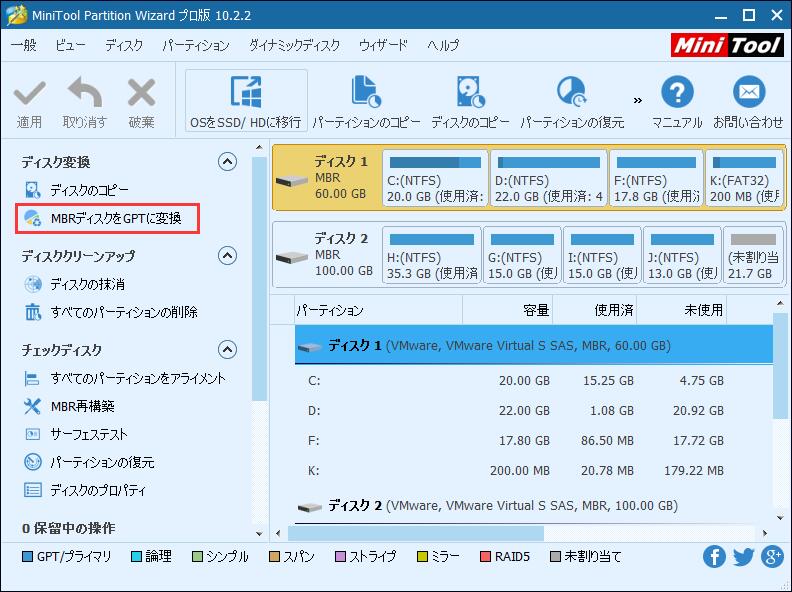Open the Facebook icon link
The image size is (792, 592).
714,556
